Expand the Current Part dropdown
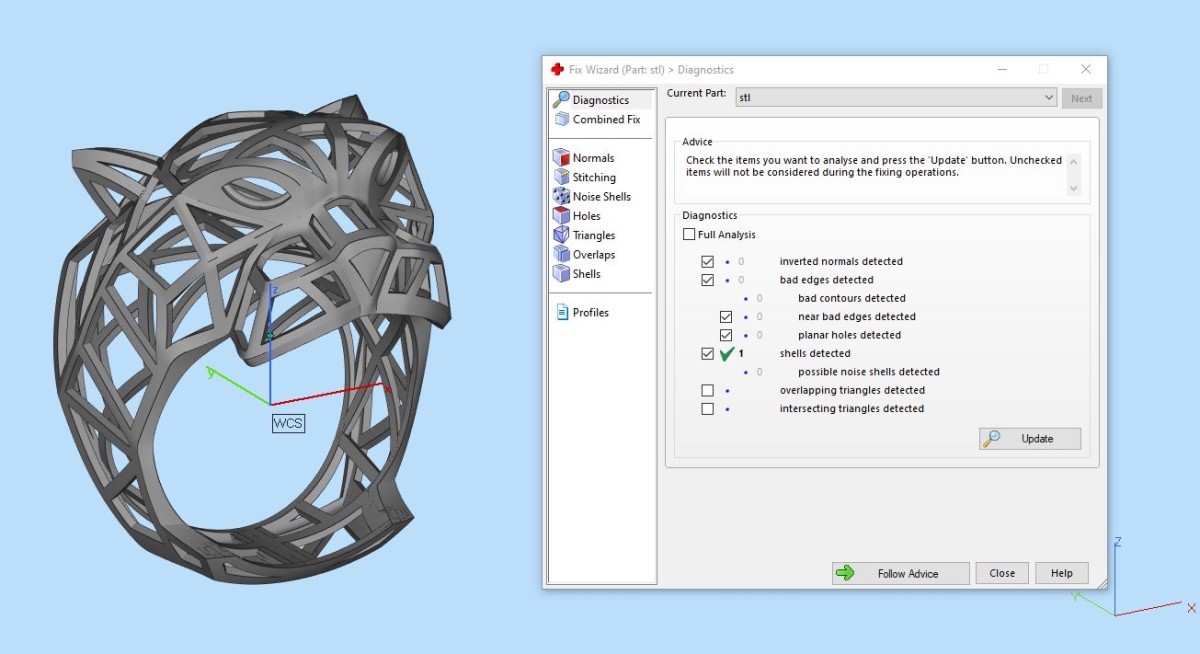This screenshot has width=1200, height=654. click(1048, 98)
